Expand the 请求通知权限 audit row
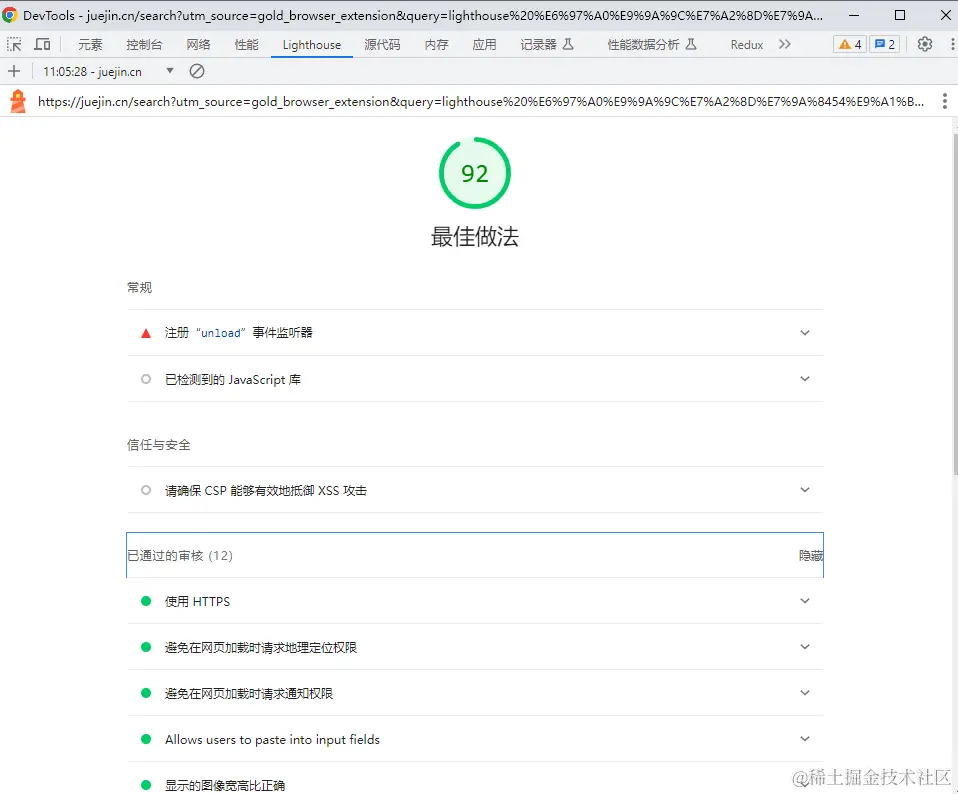958x794 pixels. (x=475, y=693)
